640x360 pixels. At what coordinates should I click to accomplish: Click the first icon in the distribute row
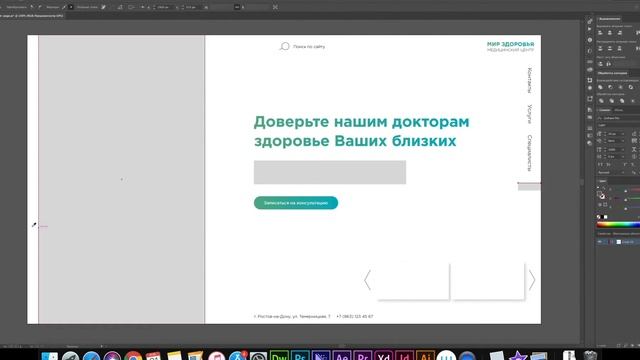[x=600, y=48]
